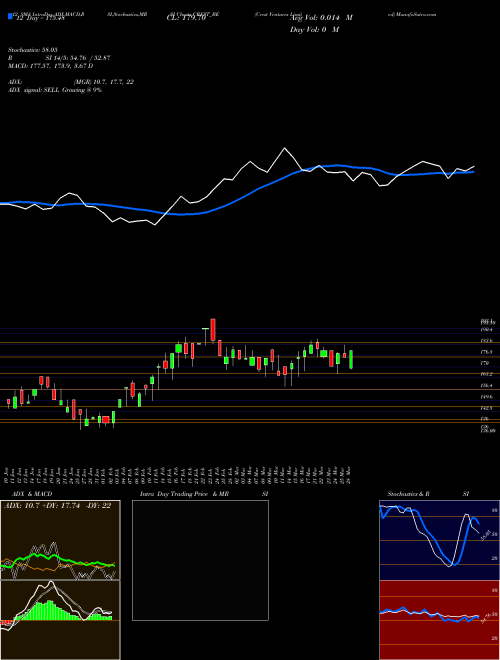Select 'Avg Vol: 0.014 M' text
Viewport: 500px width, 660px height.
point(321,18)
